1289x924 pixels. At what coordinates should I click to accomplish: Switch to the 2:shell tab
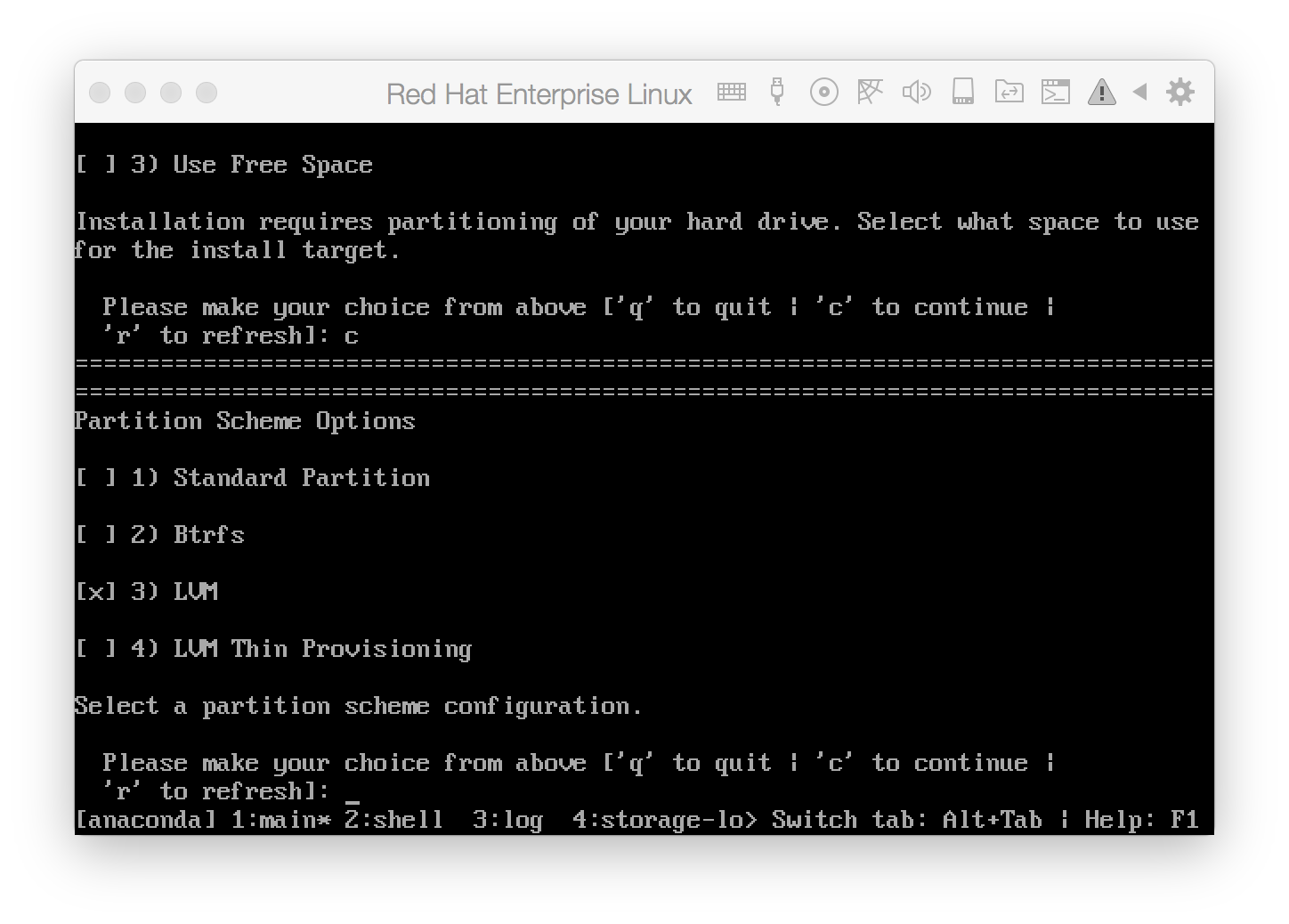(x=393, y=820)
